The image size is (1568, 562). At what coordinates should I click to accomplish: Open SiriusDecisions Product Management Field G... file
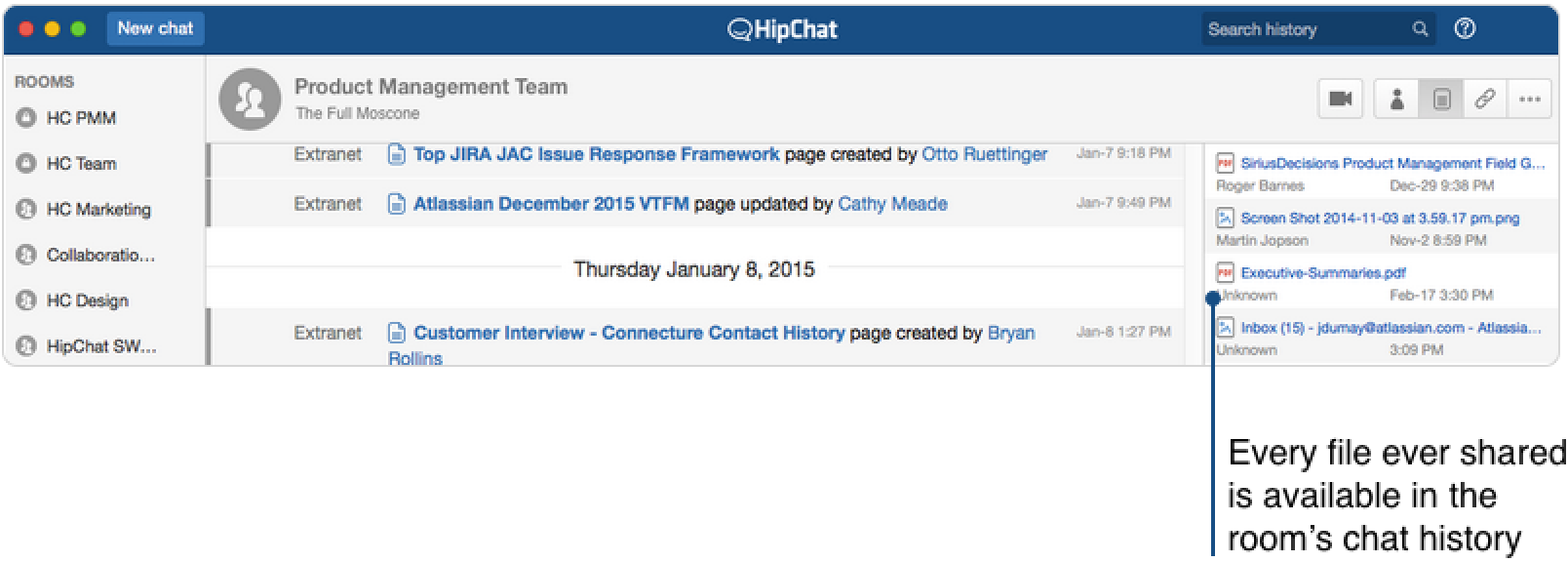coord(1392,164)
